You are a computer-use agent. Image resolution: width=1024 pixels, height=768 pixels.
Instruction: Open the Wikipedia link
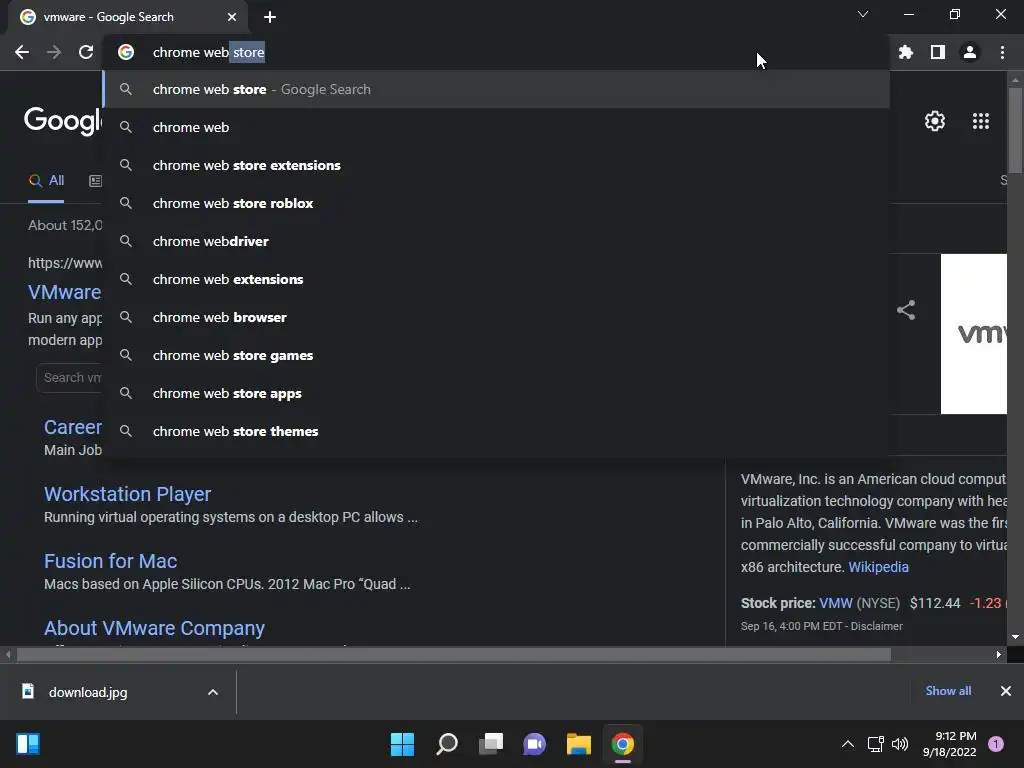point(878,567)
